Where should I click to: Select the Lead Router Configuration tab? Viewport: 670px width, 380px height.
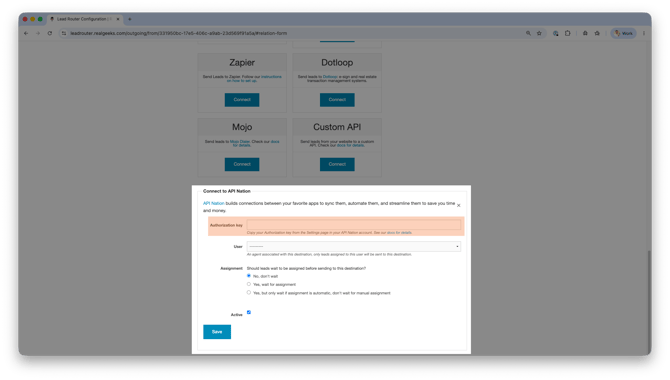click(x=85, y=19)
